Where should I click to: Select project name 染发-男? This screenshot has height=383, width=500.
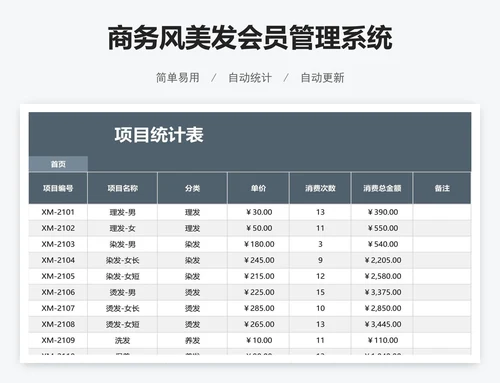[x=122, y=244]
